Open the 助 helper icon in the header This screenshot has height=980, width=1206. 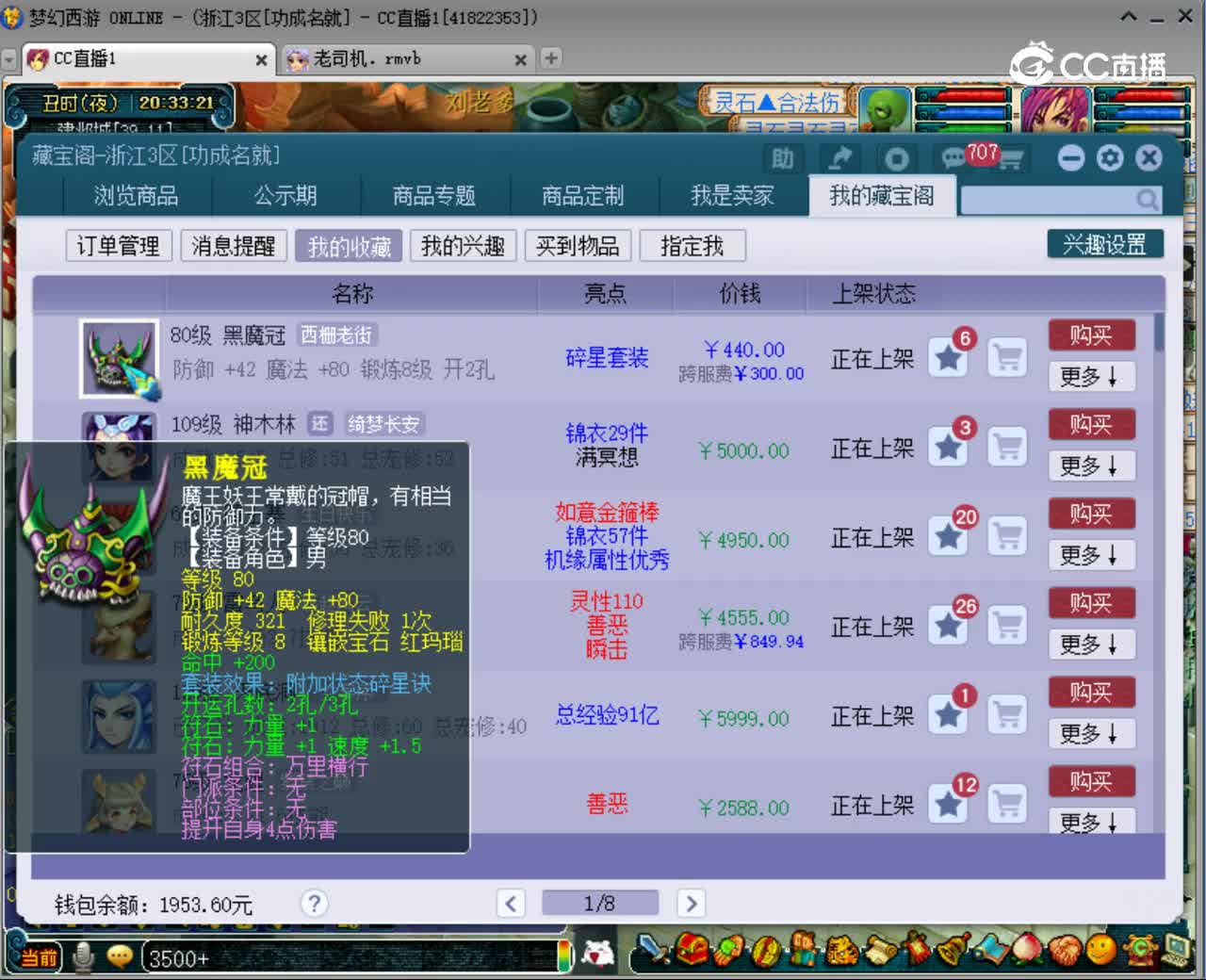point(782,158)
